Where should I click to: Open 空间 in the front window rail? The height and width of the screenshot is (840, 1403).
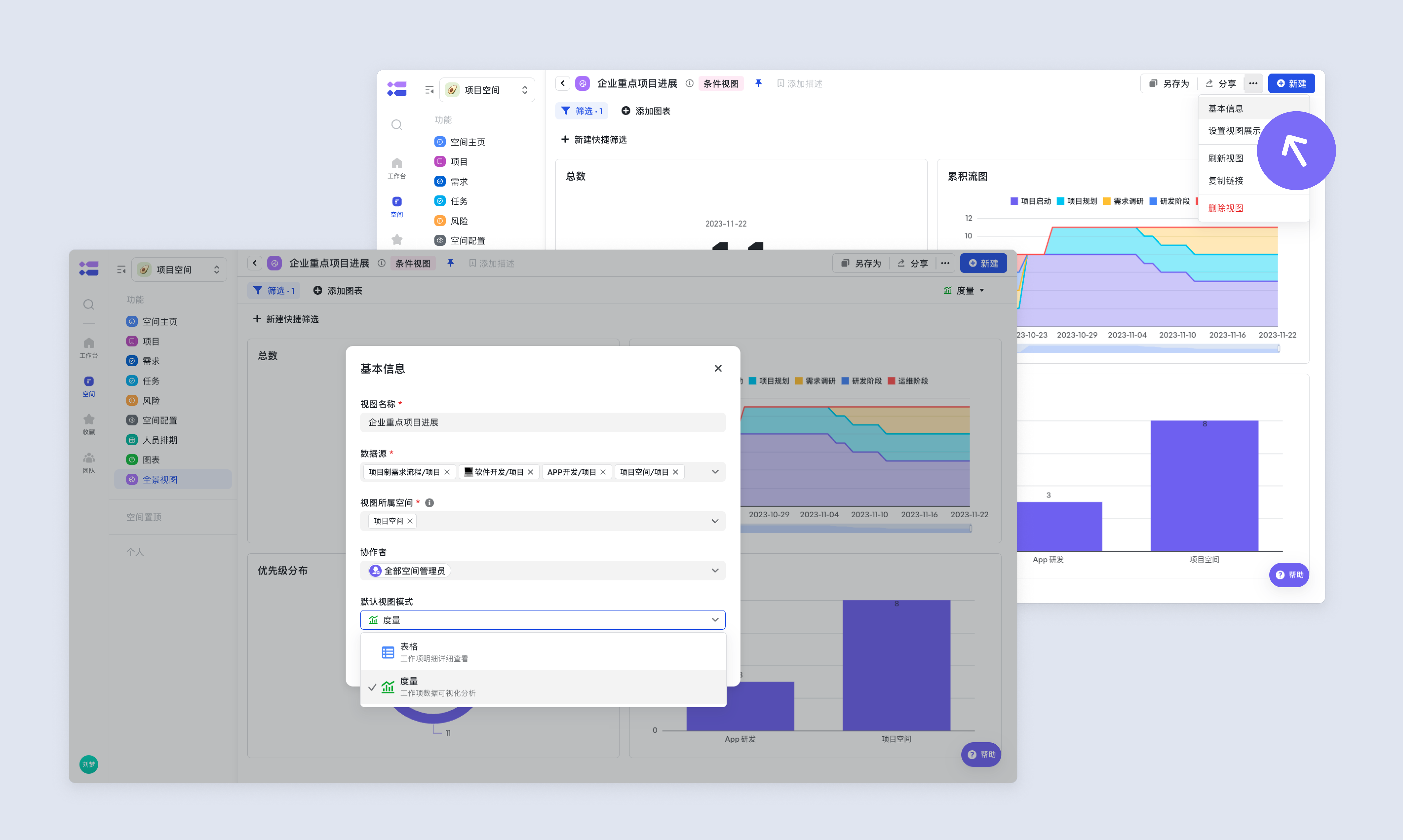click(x=89, y=386)
